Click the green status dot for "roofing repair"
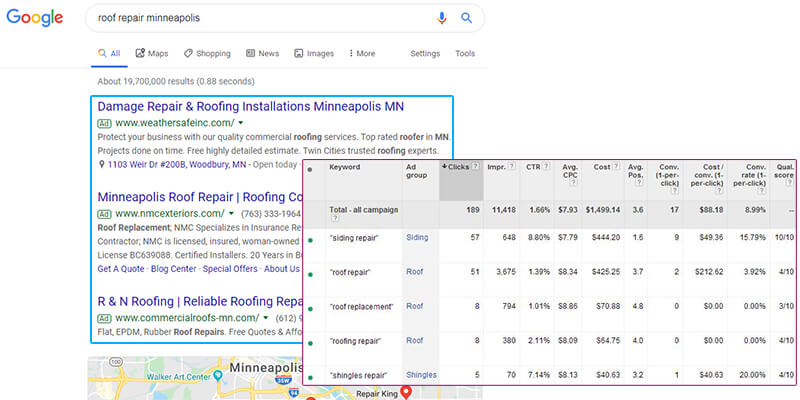800x400 pixels. click(311, 343)
